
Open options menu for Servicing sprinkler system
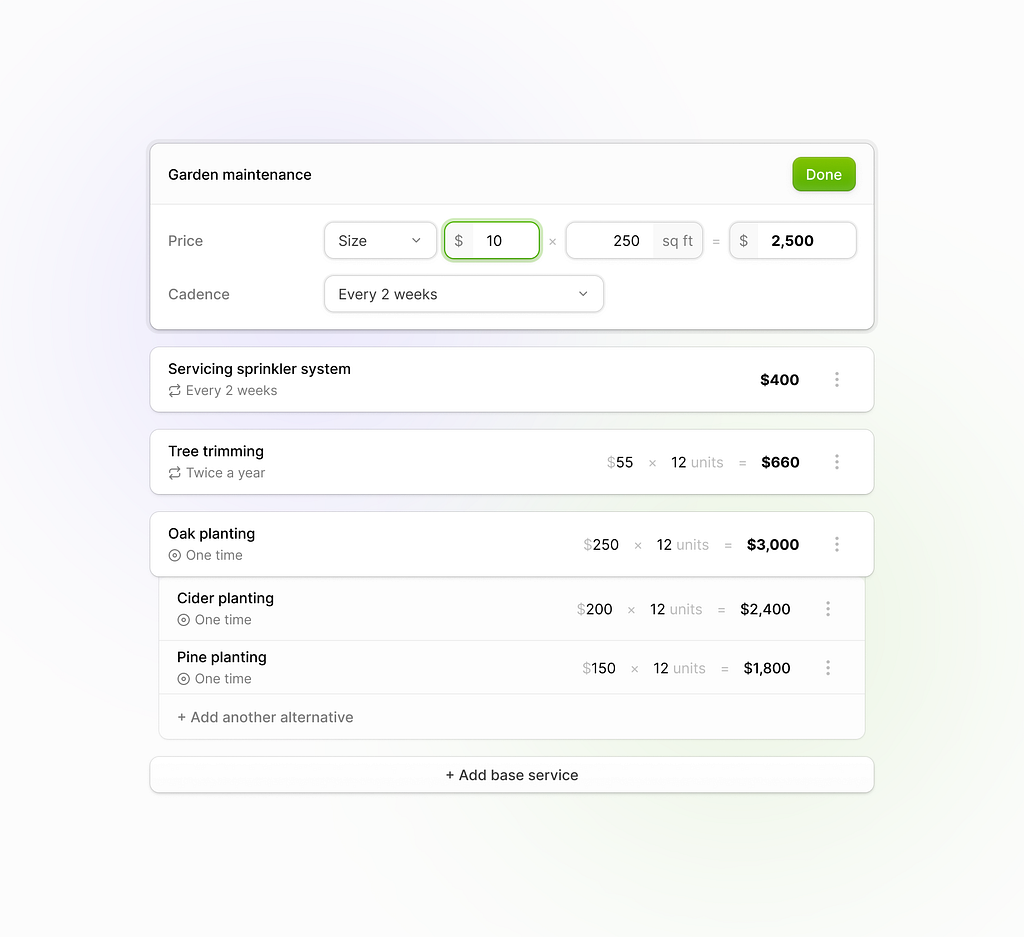(x=837, y=379)
